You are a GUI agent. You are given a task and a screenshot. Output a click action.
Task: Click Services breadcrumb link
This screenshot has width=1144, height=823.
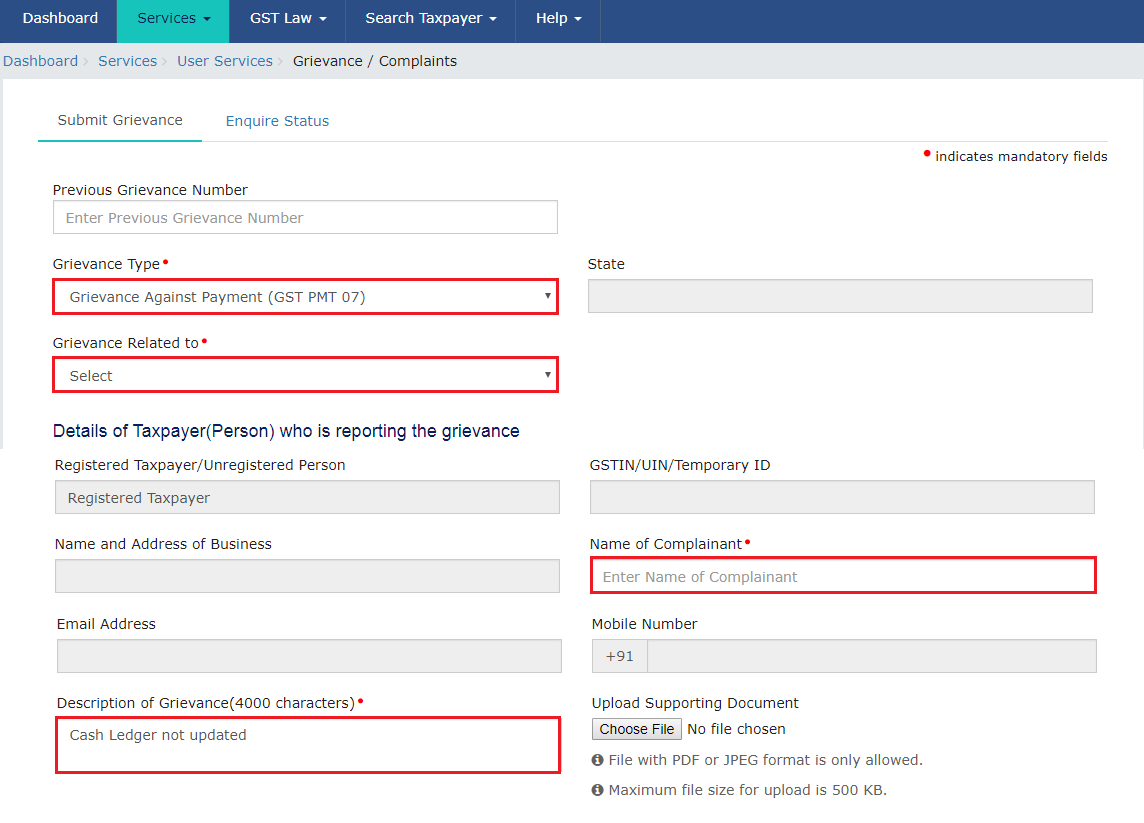[127, 61]
